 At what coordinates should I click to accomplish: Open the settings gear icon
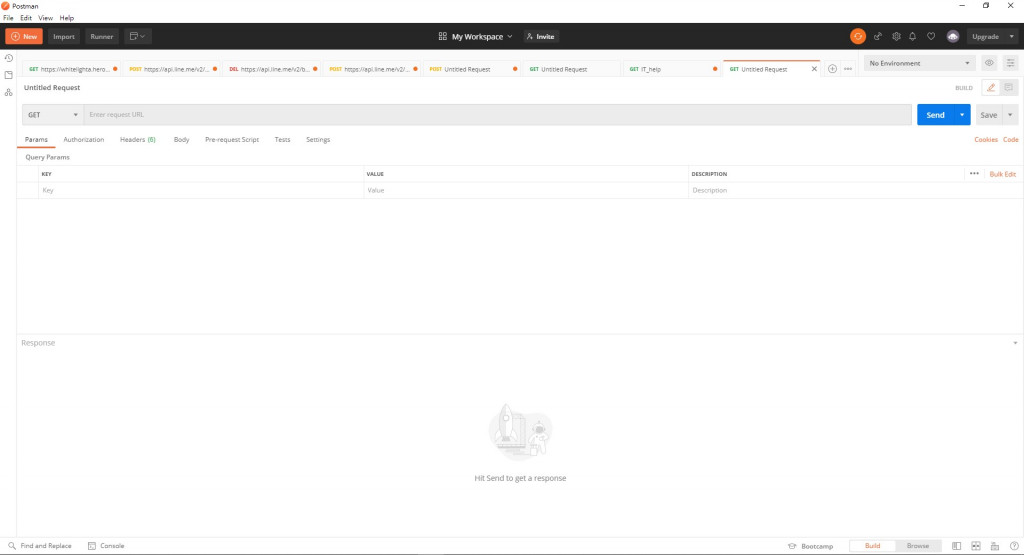click(896, 37)
